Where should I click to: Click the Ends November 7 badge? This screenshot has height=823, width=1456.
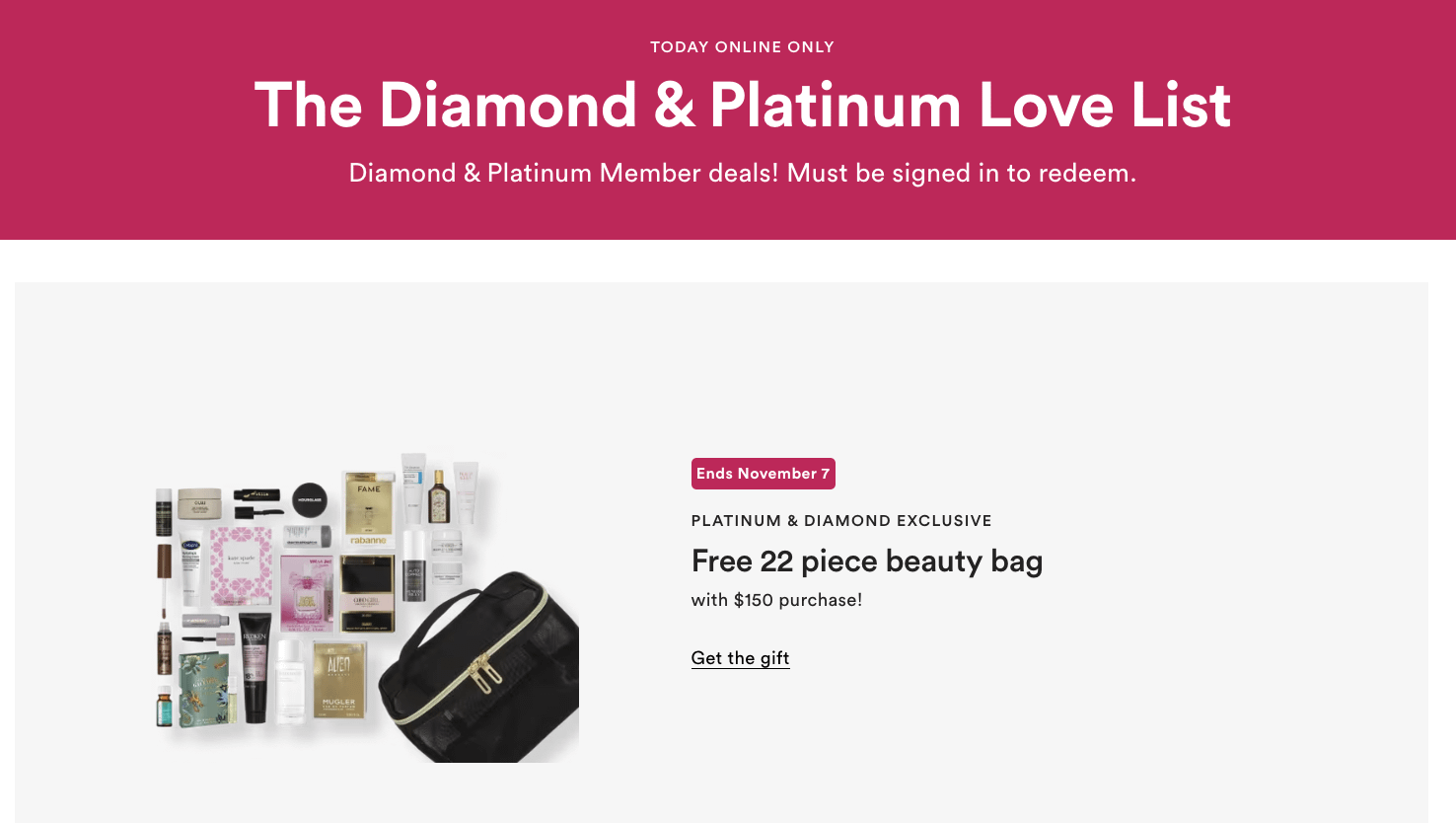tap(763, 474)
